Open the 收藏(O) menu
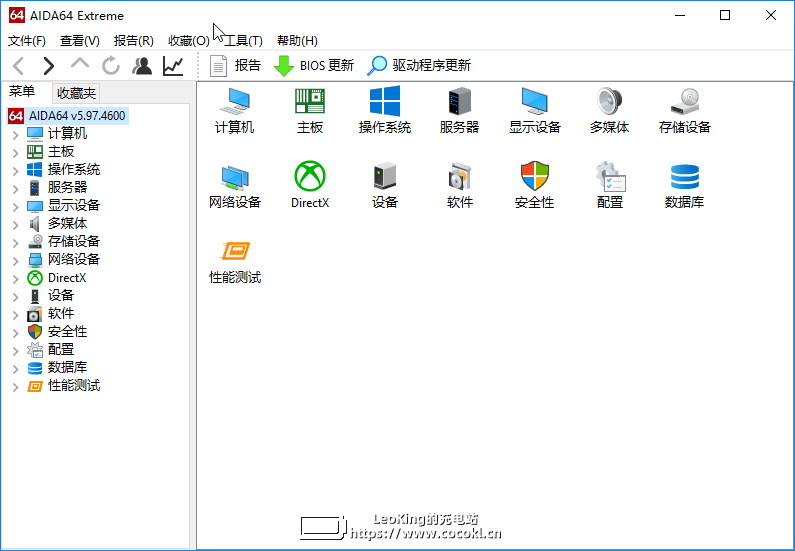Image resolution: width=795 pixels, height=551 pixels. pos(189,41)
